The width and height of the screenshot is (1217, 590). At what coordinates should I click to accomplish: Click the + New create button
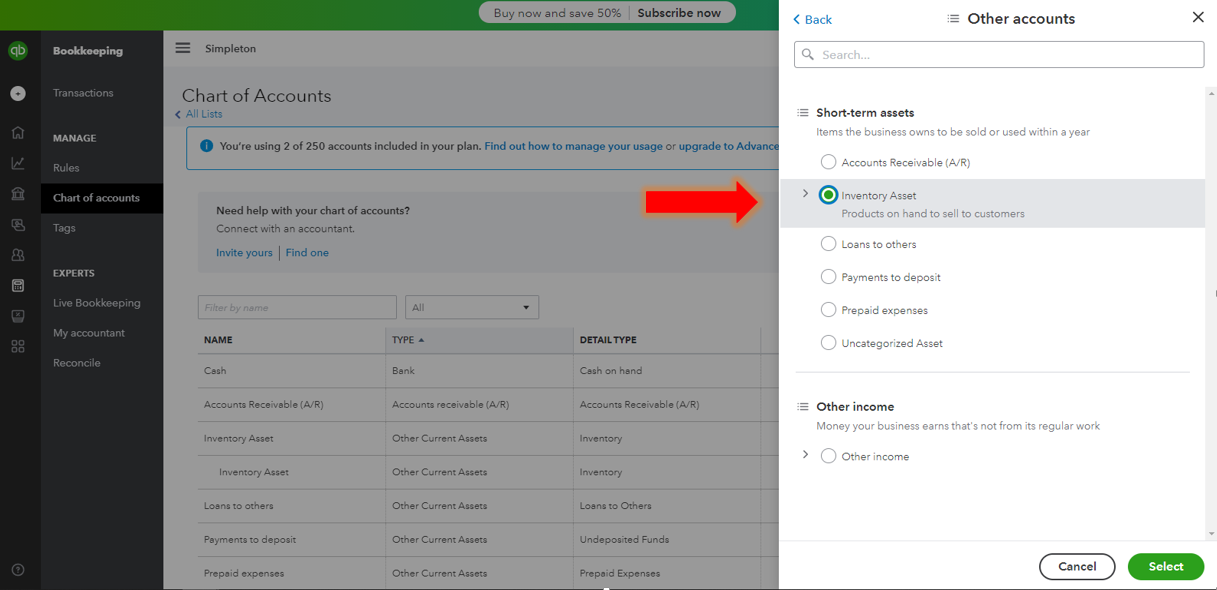(18, 93)
